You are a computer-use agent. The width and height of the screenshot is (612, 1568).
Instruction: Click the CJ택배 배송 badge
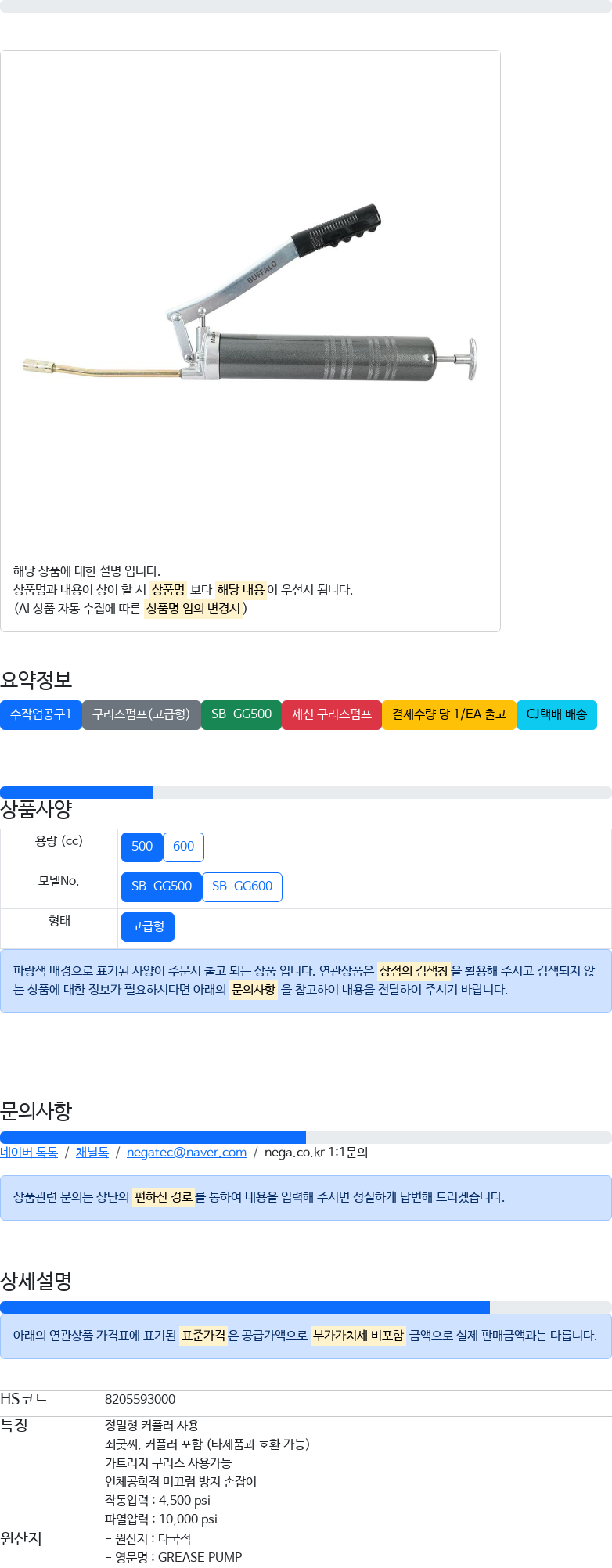[x=556, y=715]
